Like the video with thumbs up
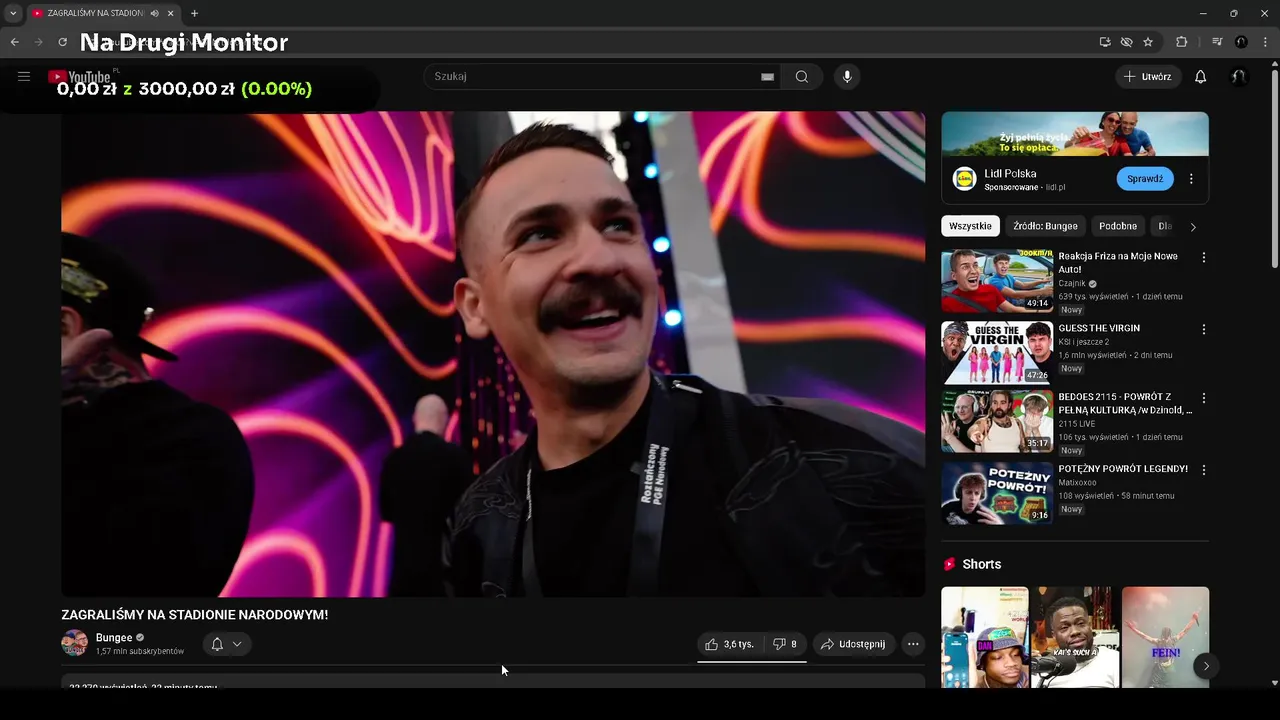 pyautogui.click(x=729, y=644)
